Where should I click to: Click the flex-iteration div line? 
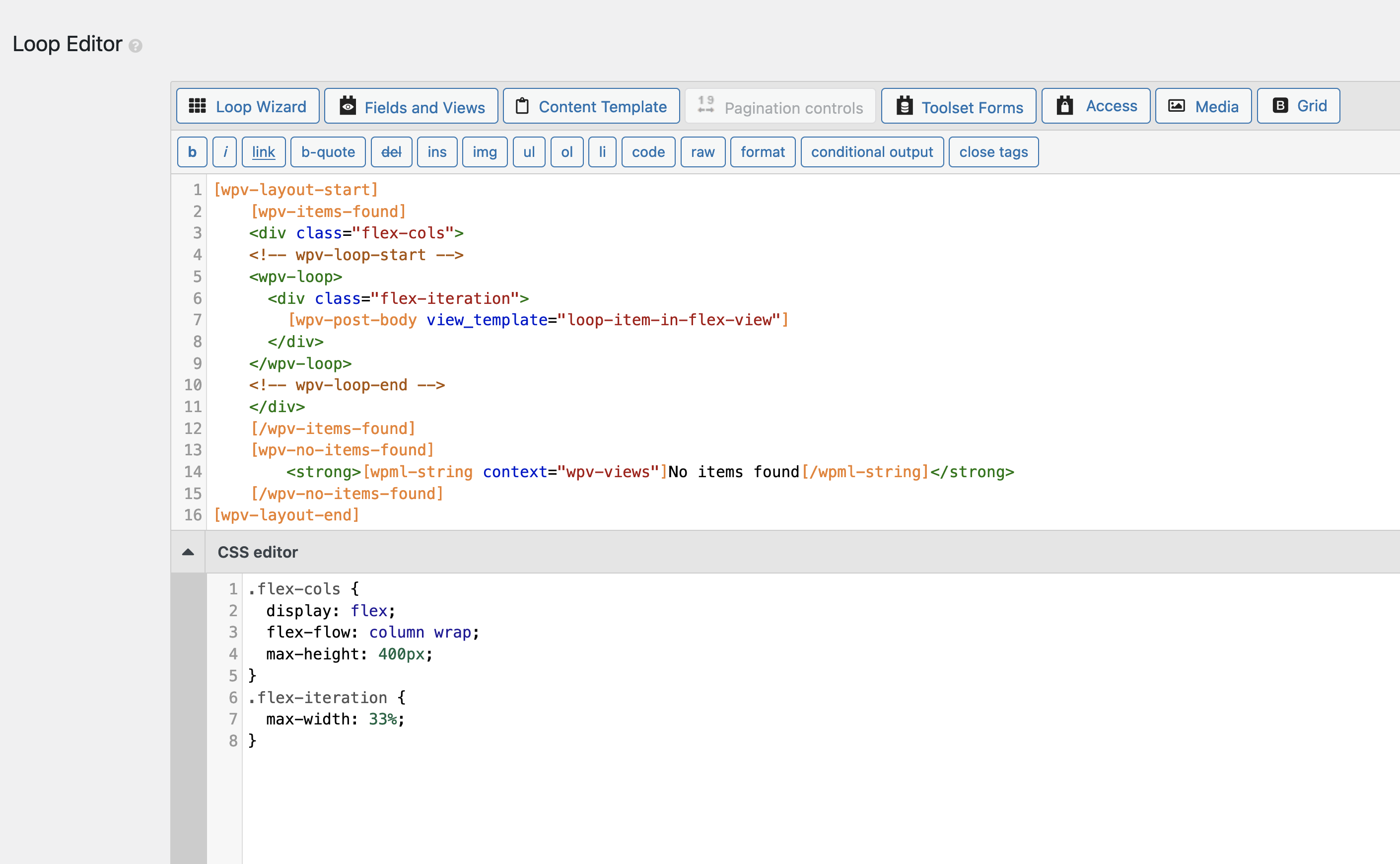pos(398,298)
